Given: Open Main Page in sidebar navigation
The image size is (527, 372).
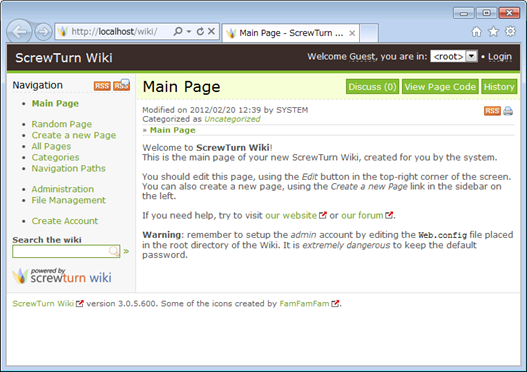Looking at the screenshot, I should click(55, 103).
